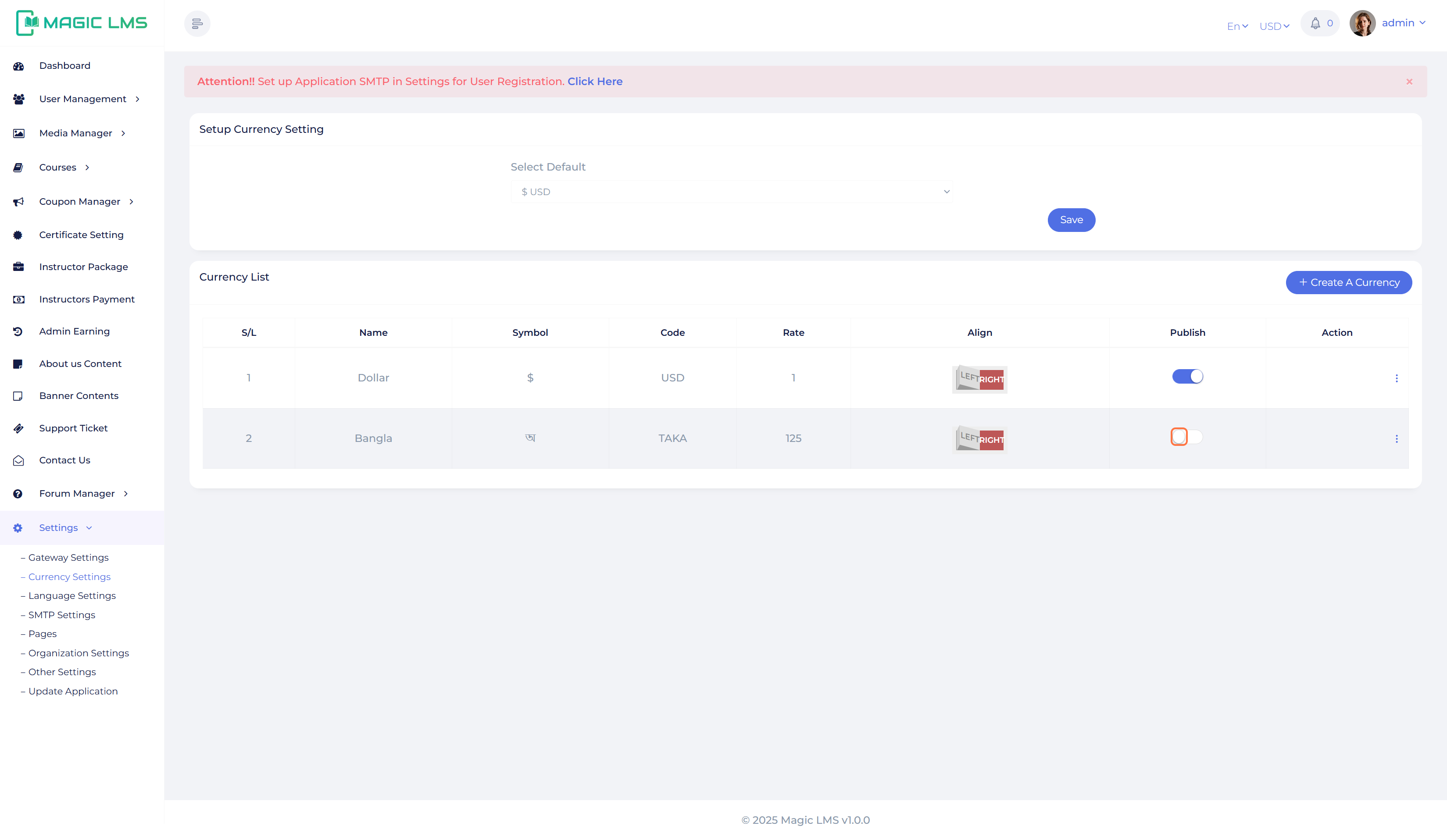Go to Language Settings submenu
Image resolution: width=1447 pixels, height=840 pixels.
72,595
